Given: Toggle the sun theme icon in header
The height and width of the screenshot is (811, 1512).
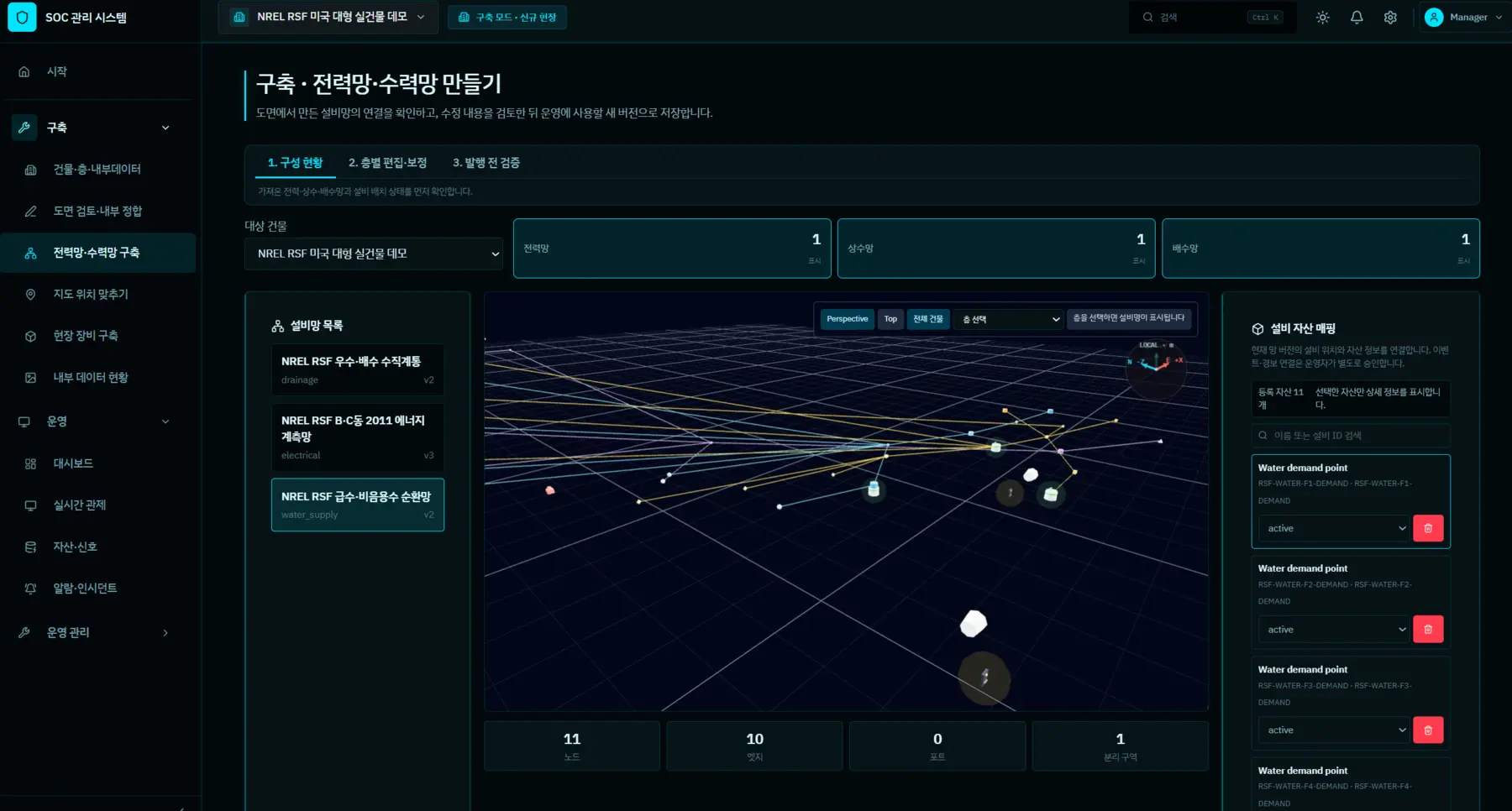Looking at the screenshot, I should click(1323, 18).
